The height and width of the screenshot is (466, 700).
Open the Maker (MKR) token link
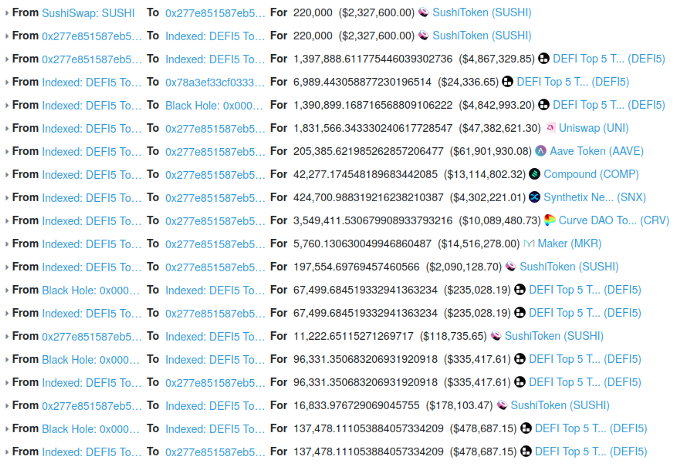coord(569,244)
